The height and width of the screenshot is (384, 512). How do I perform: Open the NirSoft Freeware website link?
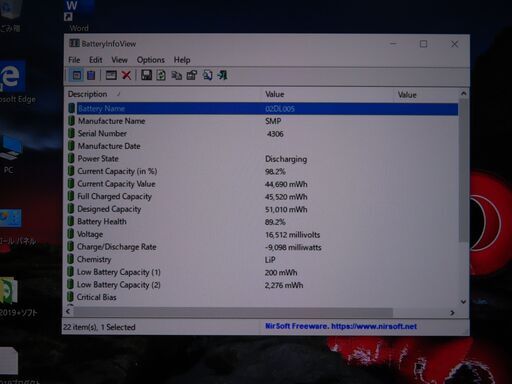tap(341, 326)
